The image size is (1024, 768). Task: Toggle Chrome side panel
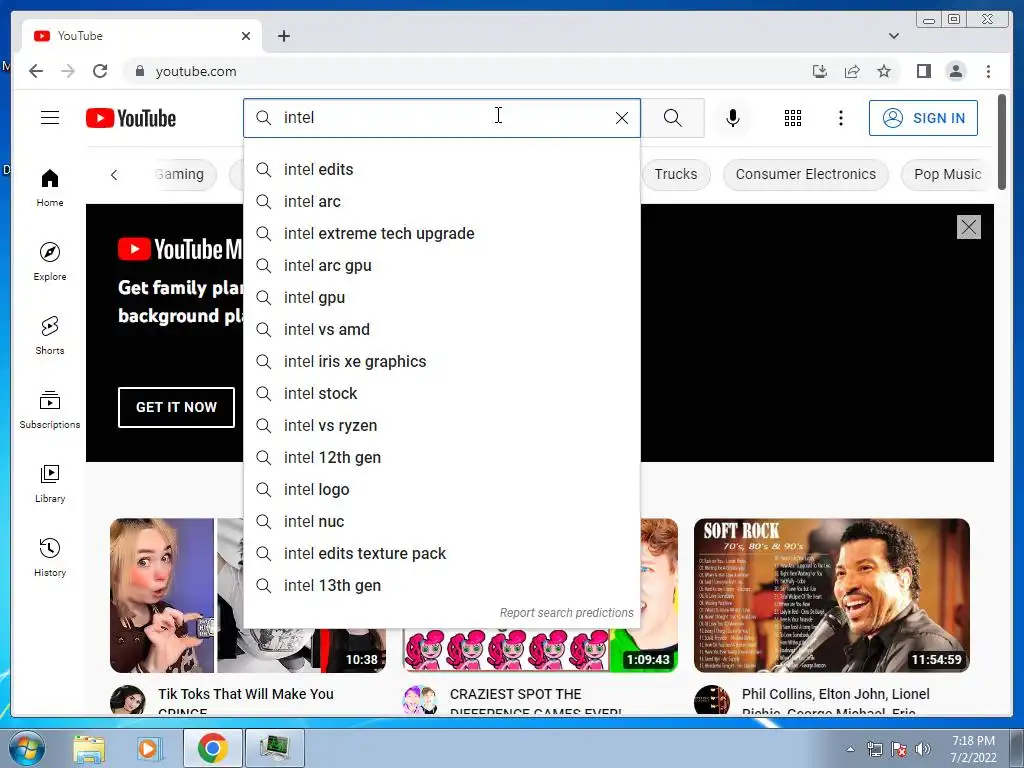923,71
